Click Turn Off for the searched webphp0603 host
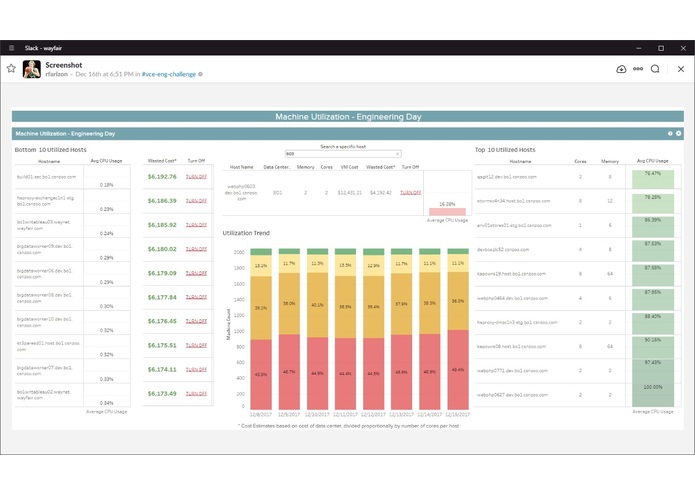 coord(410,192)
